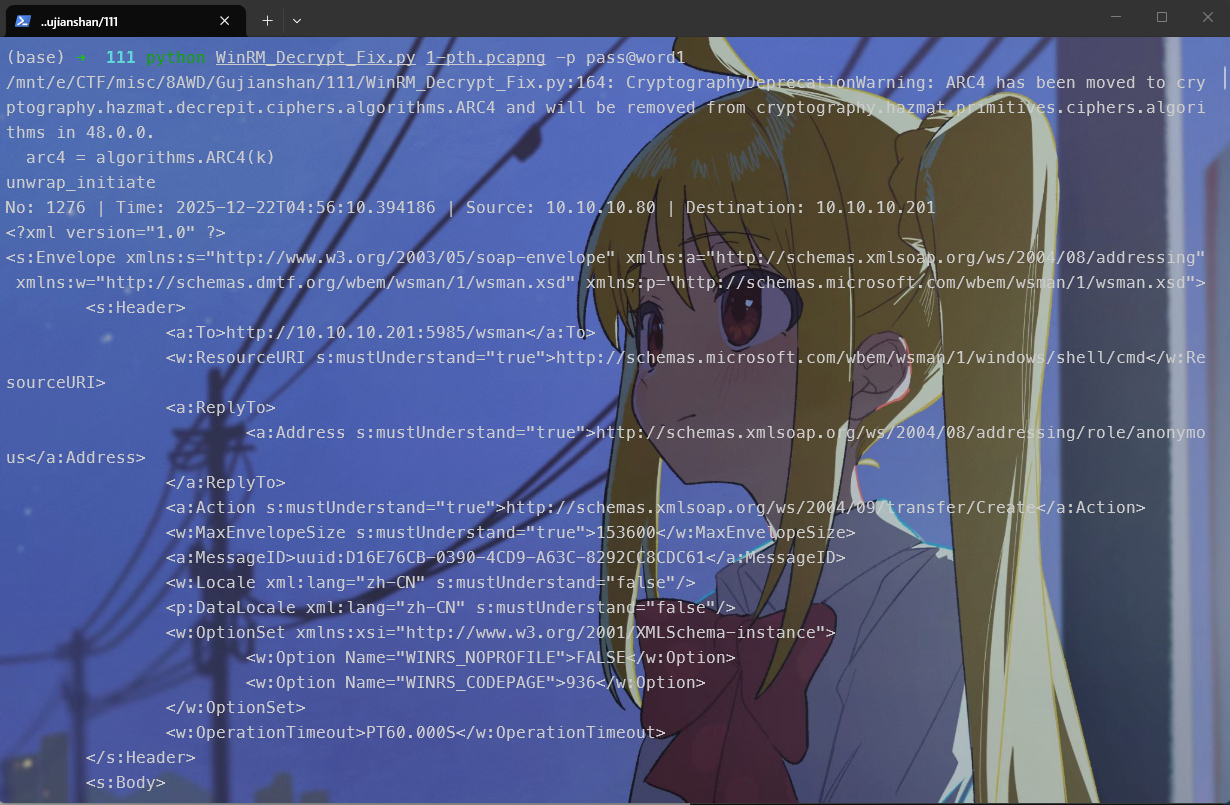Click the PowerShell icon in the tab
The width and height of the screenshot is (1230, 805).
(22, 20)
